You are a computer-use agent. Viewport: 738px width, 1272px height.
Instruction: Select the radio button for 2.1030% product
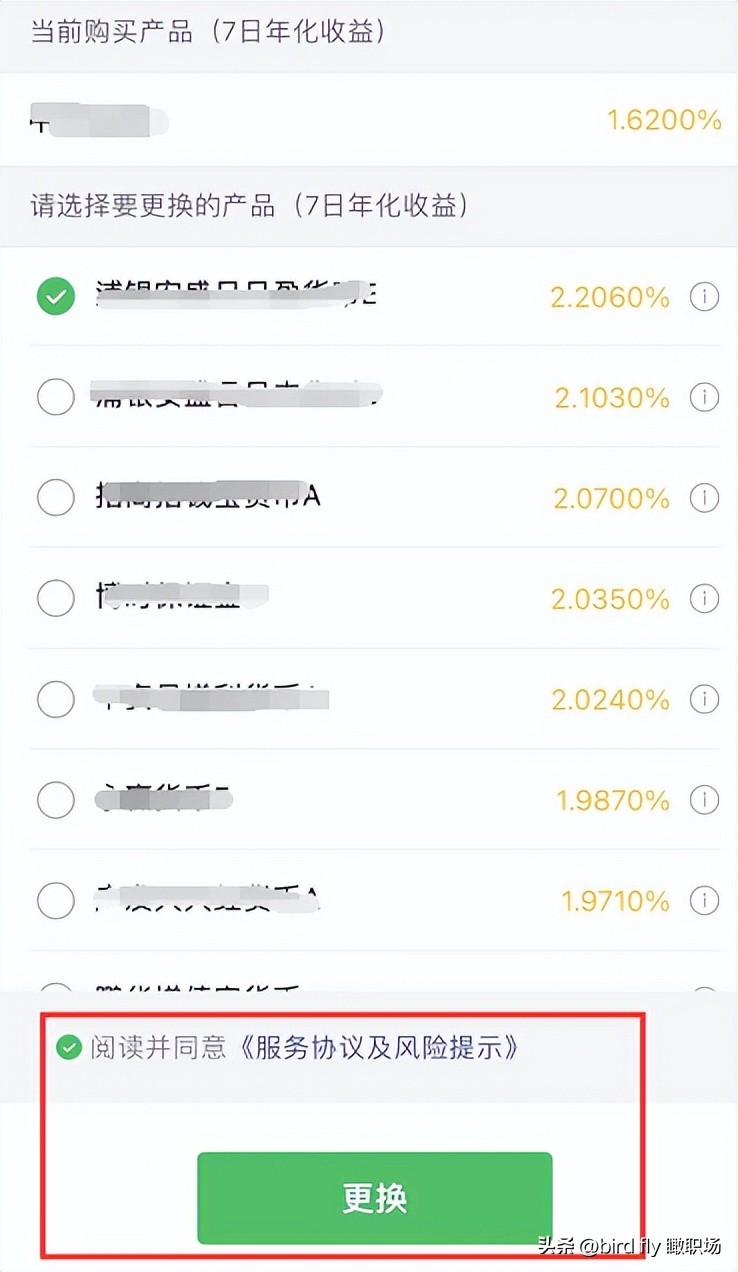point(56,398)
